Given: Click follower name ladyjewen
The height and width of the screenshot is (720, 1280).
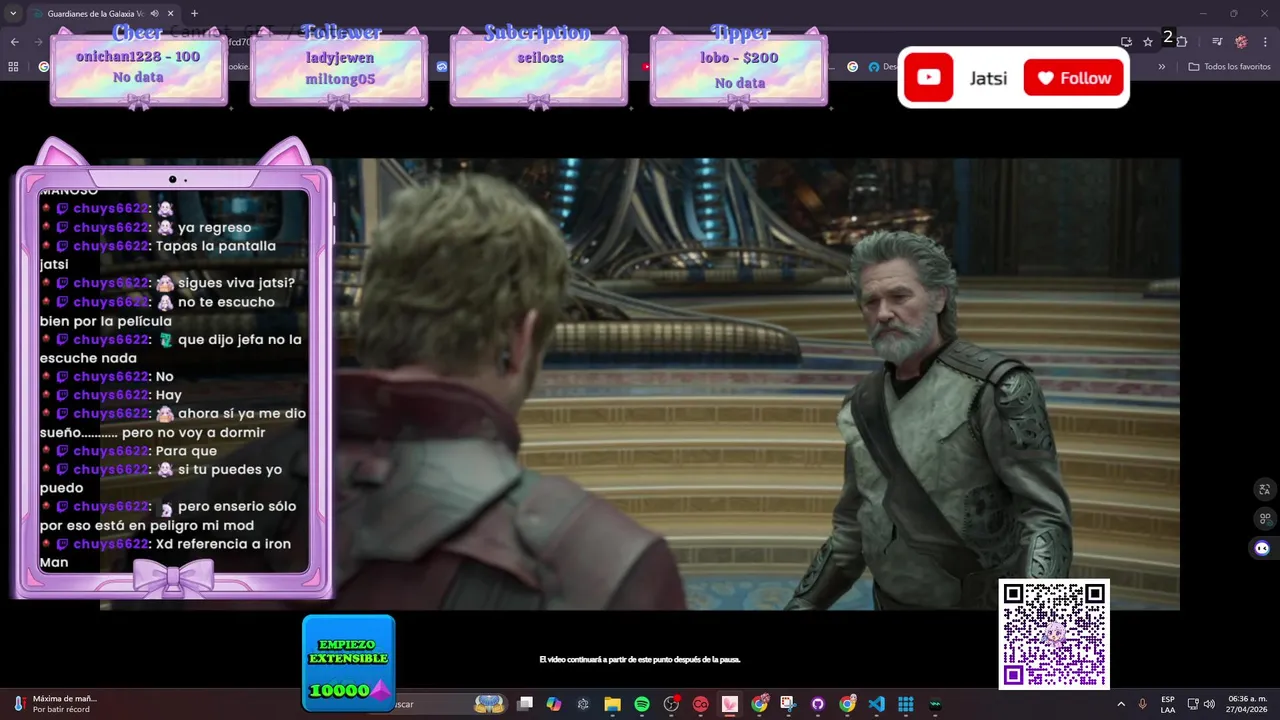Looking at the screenshot, I should click(340, 58).
